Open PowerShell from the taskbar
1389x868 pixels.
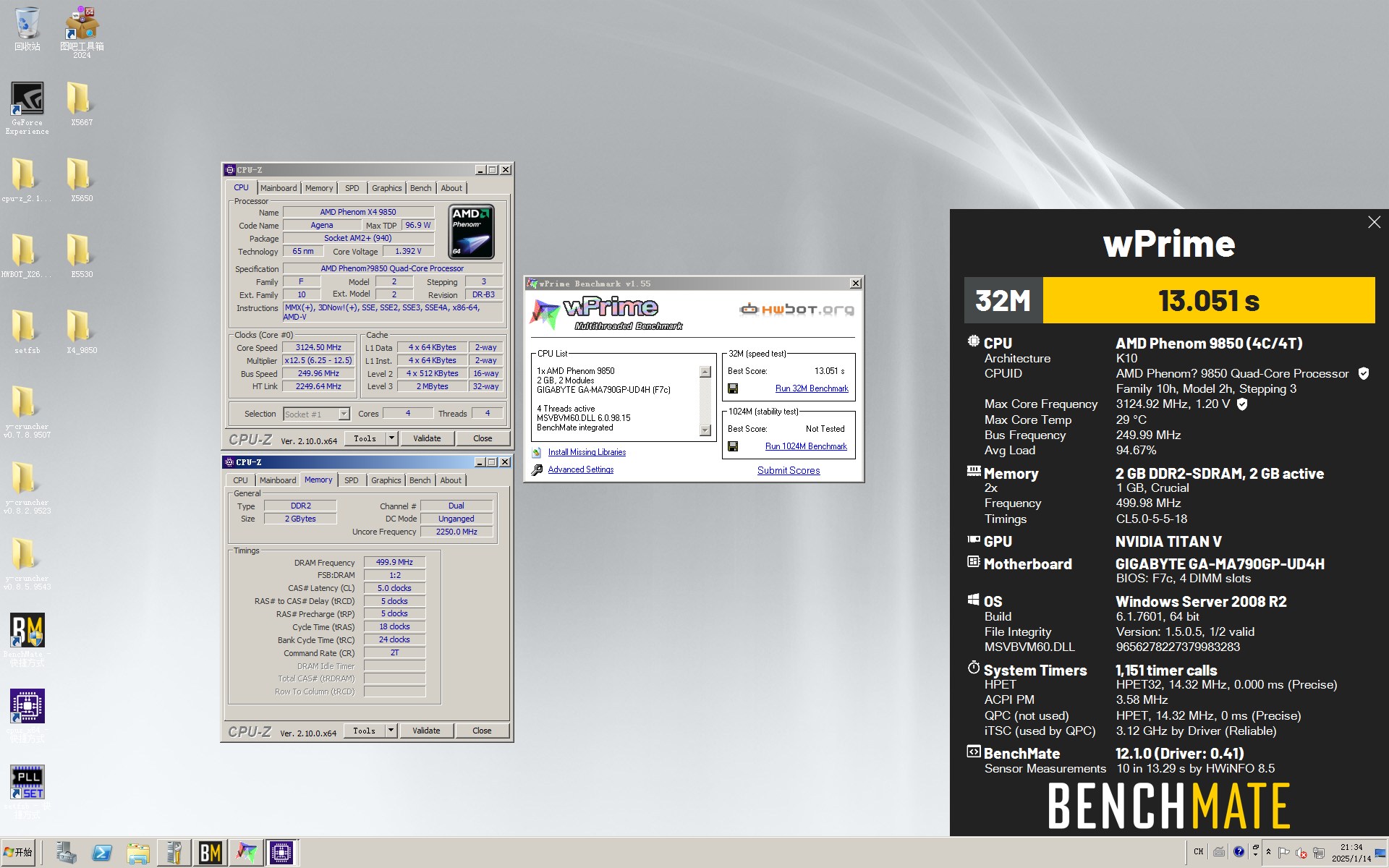[x=102, y=853]
